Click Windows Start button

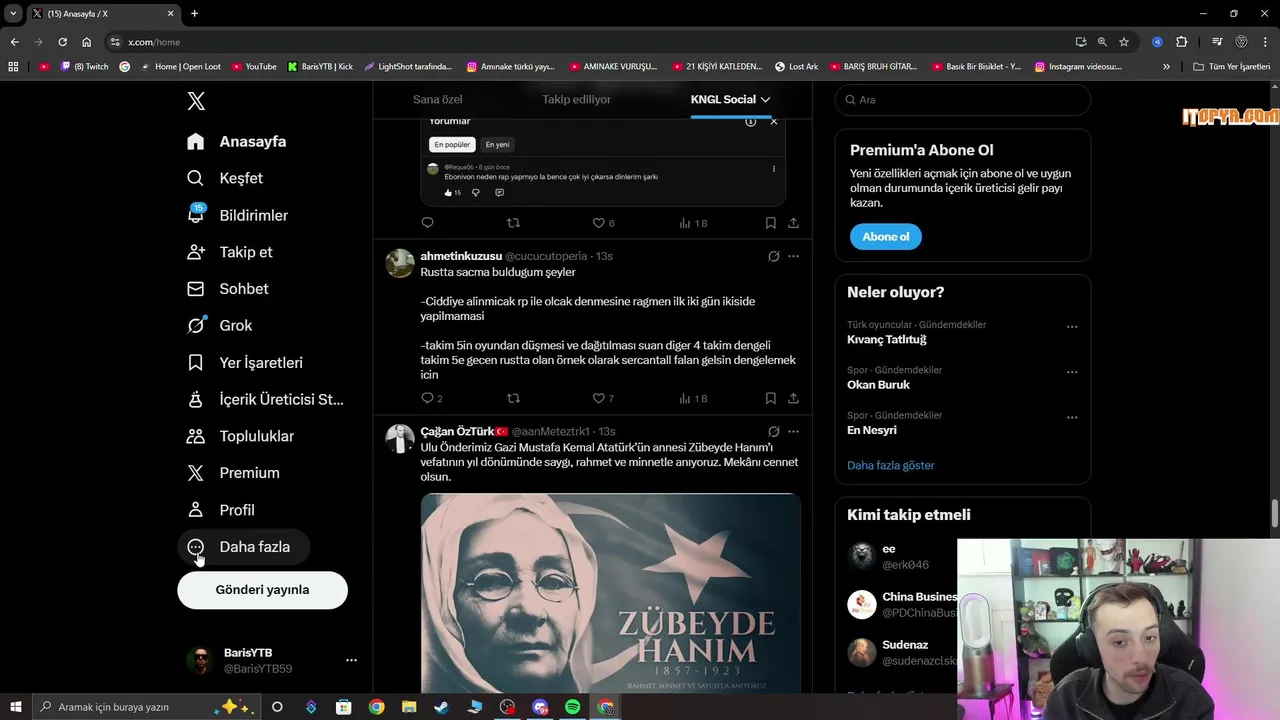click(15, 707)
